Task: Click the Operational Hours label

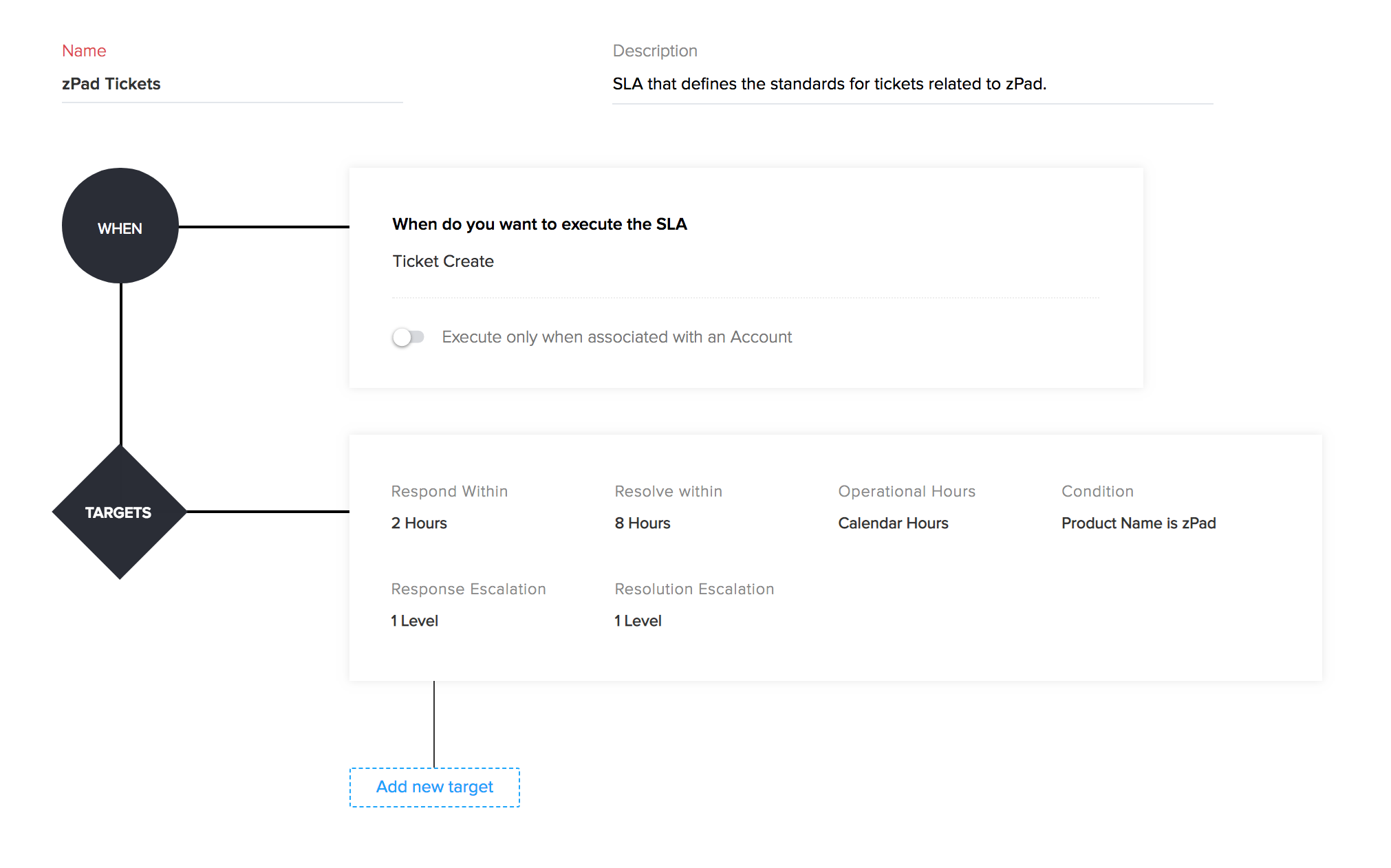Action: (907, 492)
